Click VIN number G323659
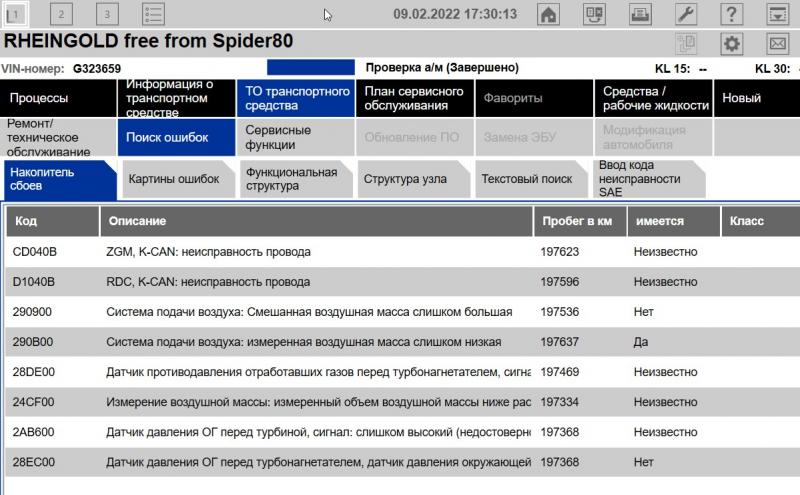800x495 pixels. point(97,68)
